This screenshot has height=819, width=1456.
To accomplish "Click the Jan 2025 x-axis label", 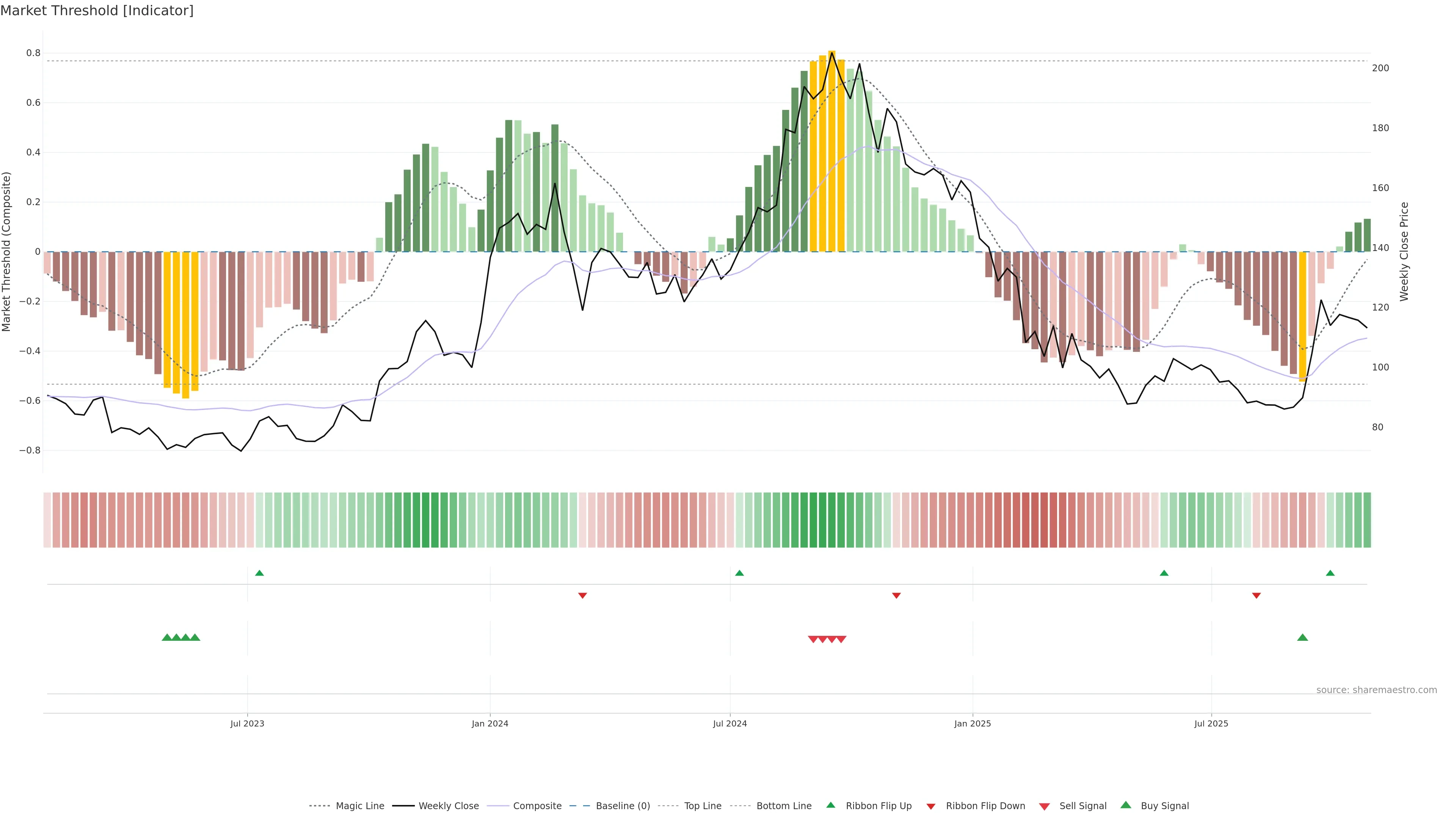I will coord(972,723).
